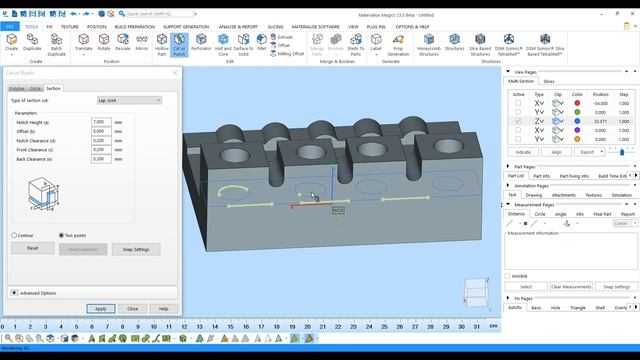Open the Angle measurement tab
Screen dimensions: 640x360
point(560,214)
